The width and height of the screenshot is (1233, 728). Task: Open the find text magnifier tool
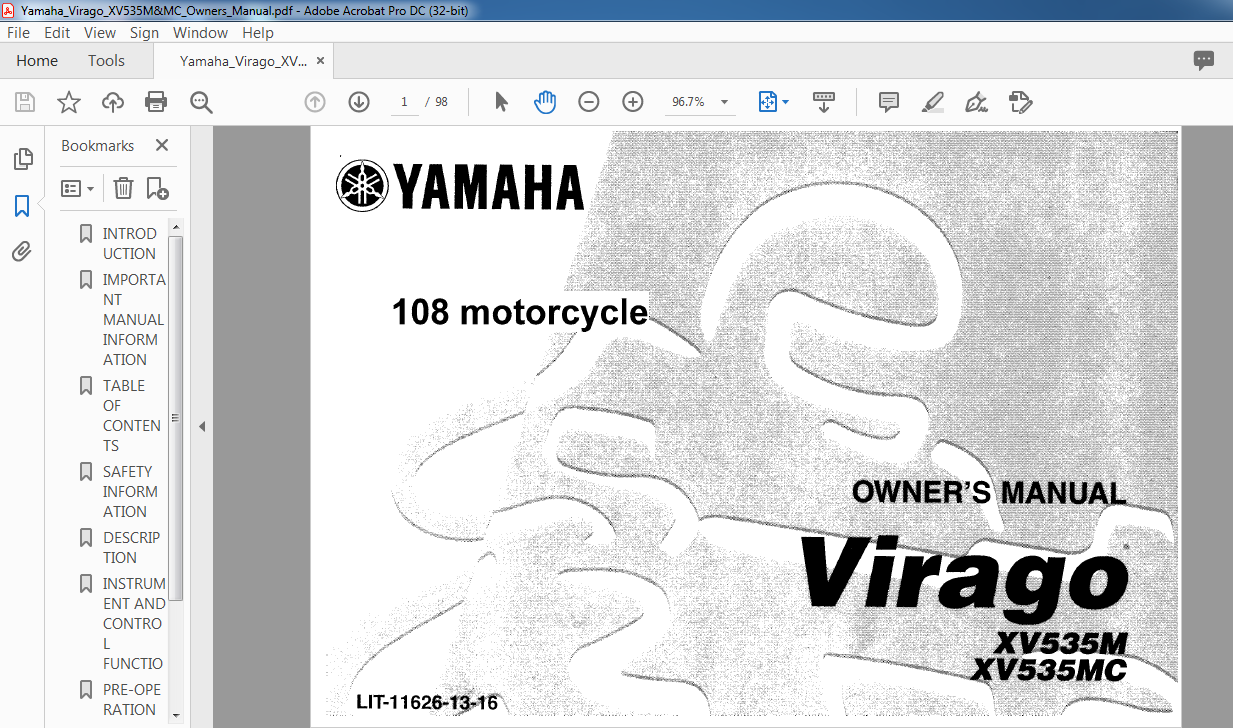201,102
